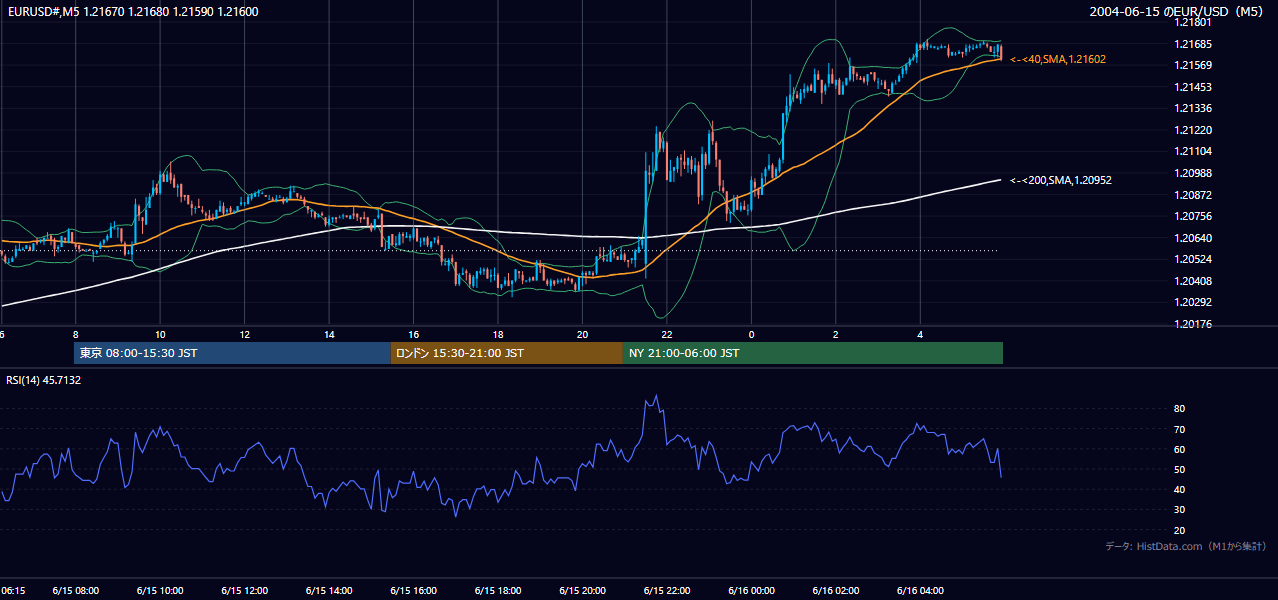Click the NY 21:00-06:00 JST session bar
The width and height of the screenshot is (1278, 600).
pyautogui.click(x=813, y=353)
